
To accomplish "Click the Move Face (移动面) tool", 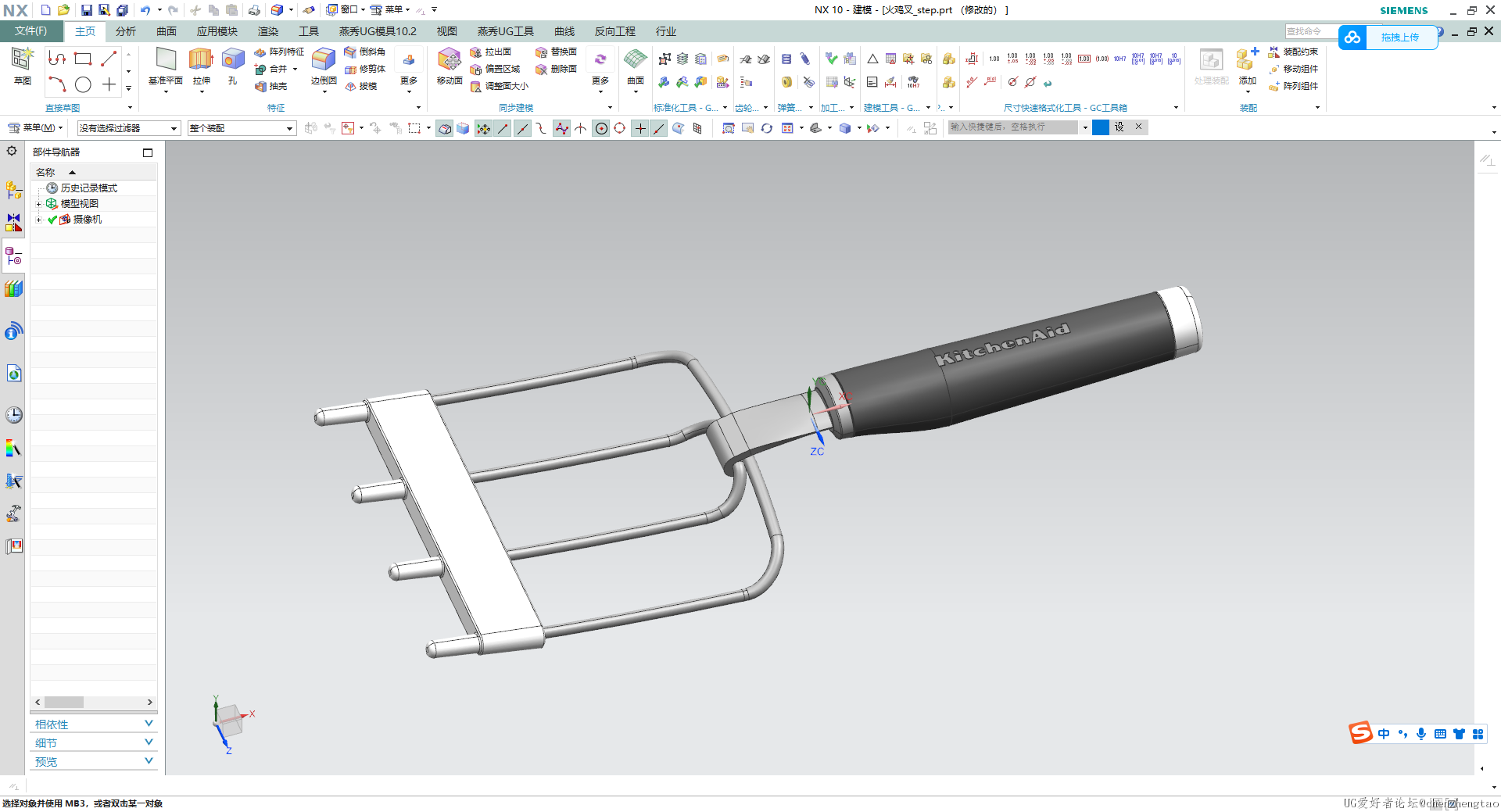I will [450, 66].
